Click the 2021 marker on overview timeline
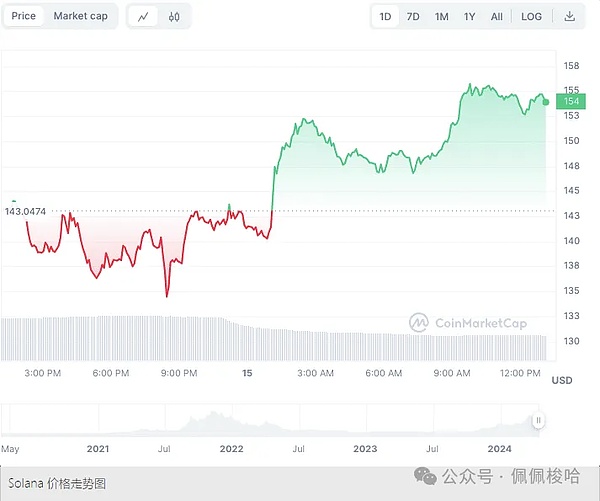Image resolution: width=600 pixels, height=501 pixels. pyautogui.click(x=98, y=450)
